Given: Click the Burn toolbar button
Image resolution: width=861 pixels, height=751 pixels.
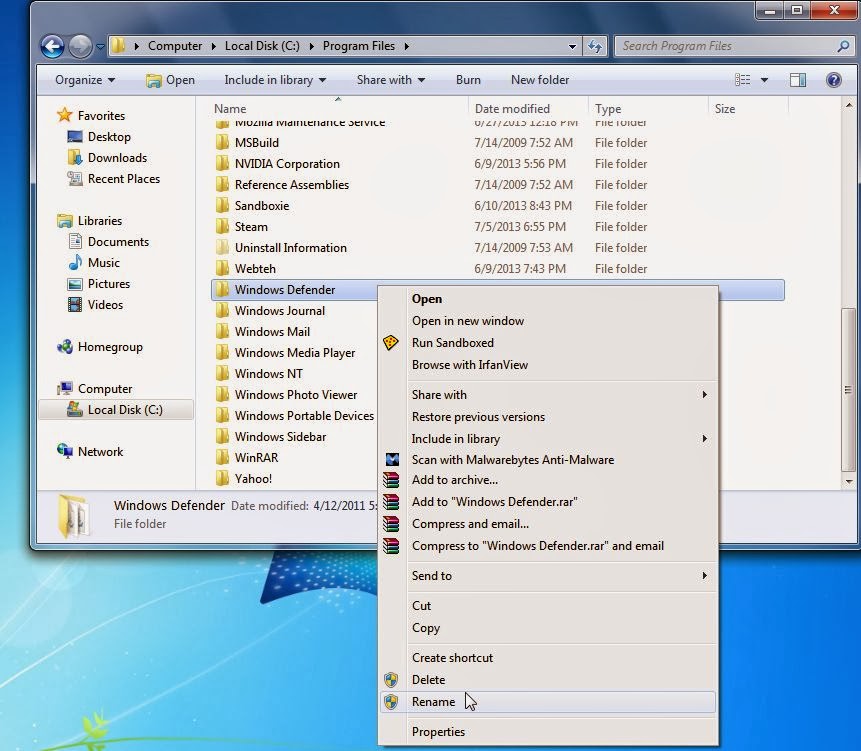Looking at the screenshot, I should 468,80.
